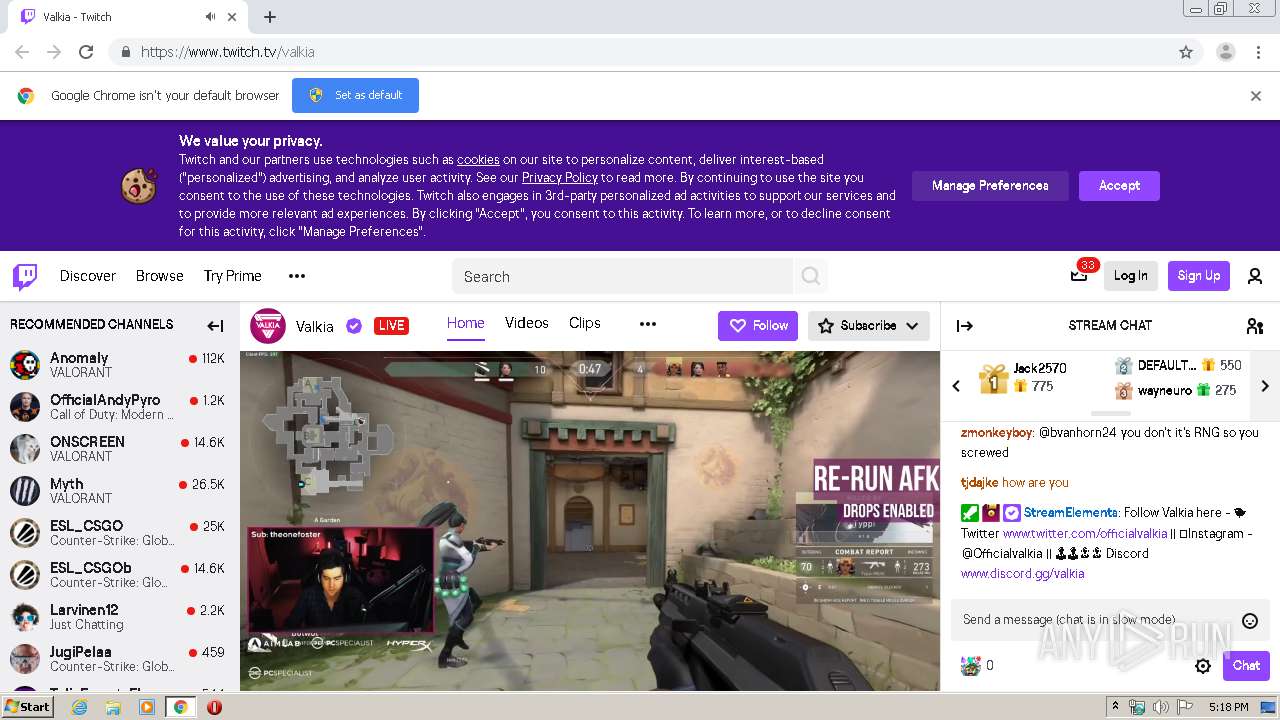
Task: Click the Sign Up button
Action: pyautogui.click(x=1199, y=276)
